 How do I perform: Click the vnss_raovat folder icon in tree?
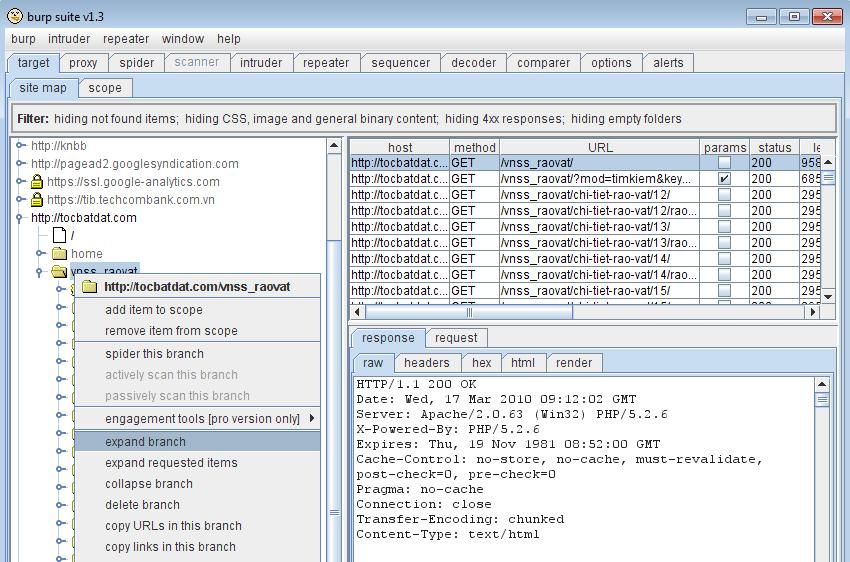59,272
